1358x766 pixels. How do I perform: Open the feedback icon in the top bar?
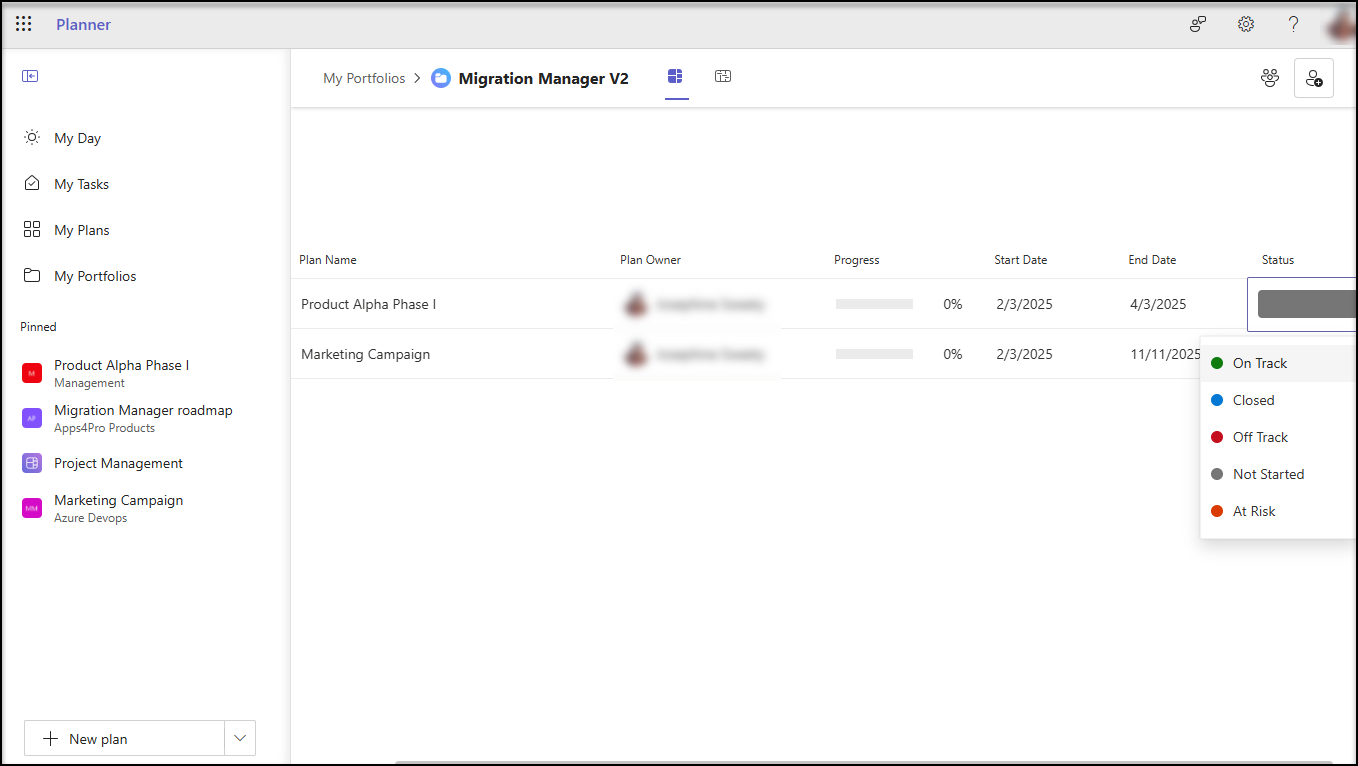[1197, 23]
